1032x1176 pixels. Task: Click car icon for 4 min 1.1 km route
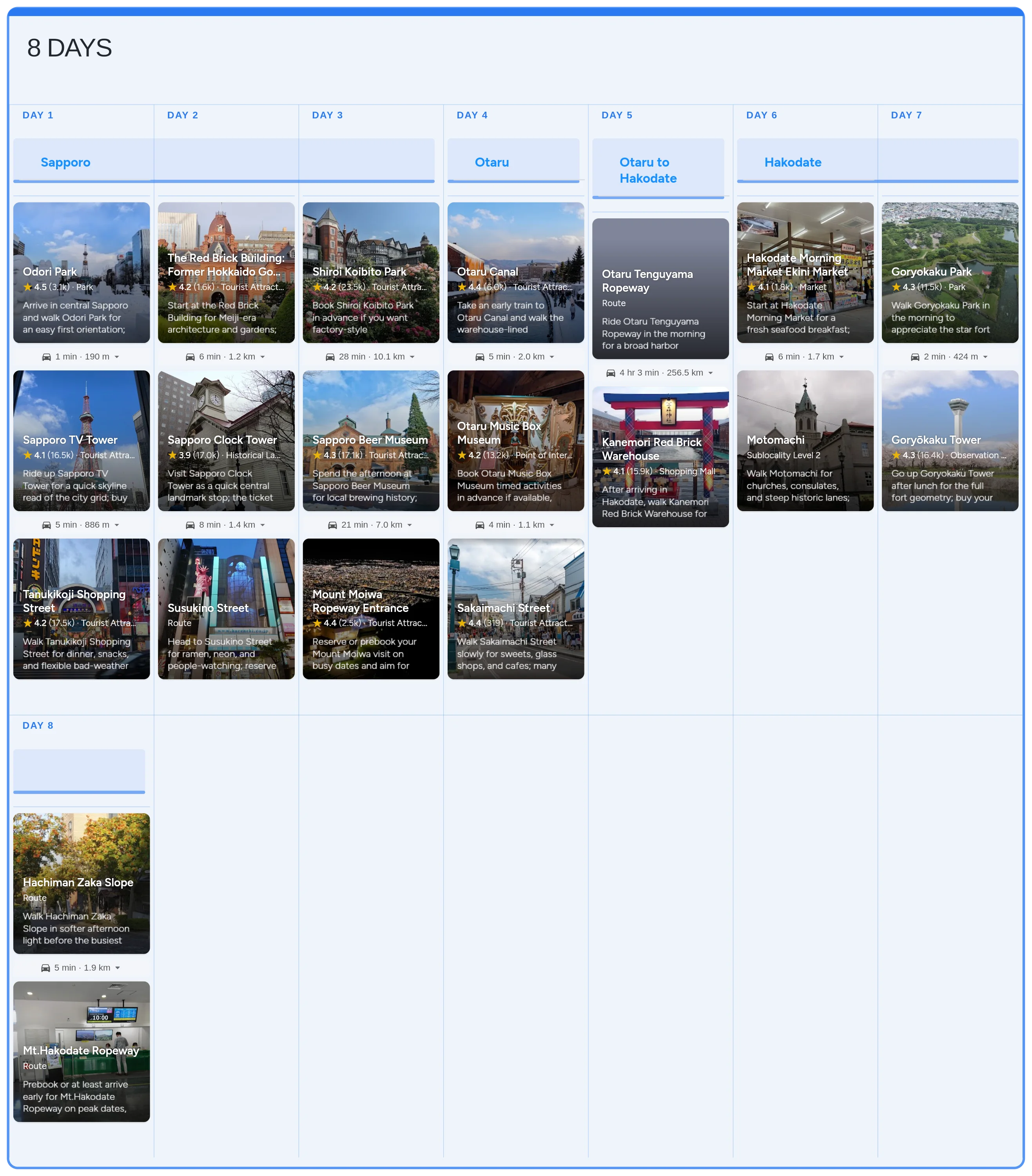point(480,525)
